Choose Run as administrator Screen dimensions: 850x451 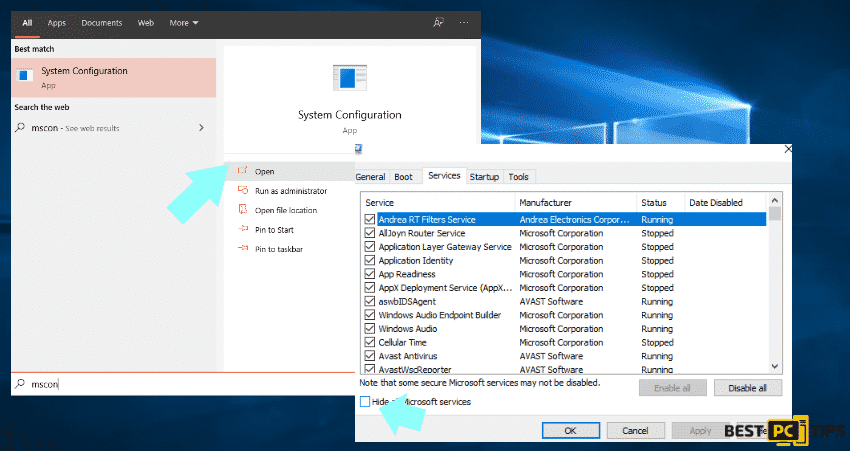coord(289,191)
